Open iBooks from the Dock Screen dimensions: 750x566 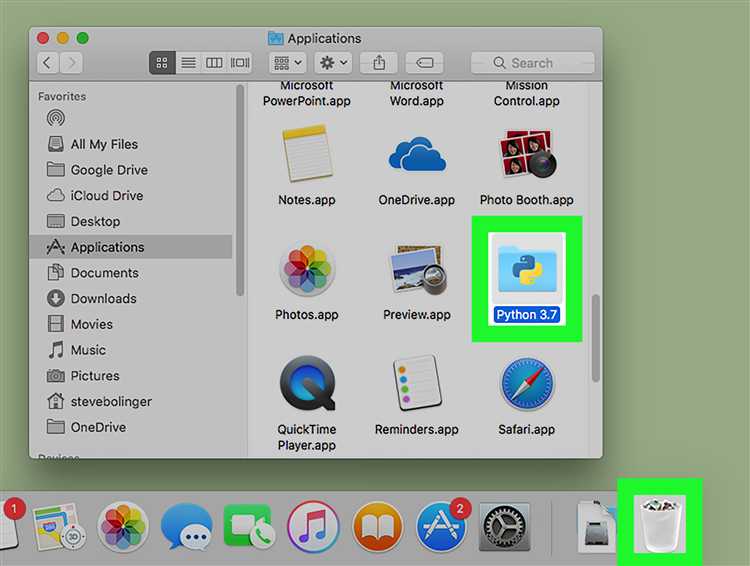[377, 527]
